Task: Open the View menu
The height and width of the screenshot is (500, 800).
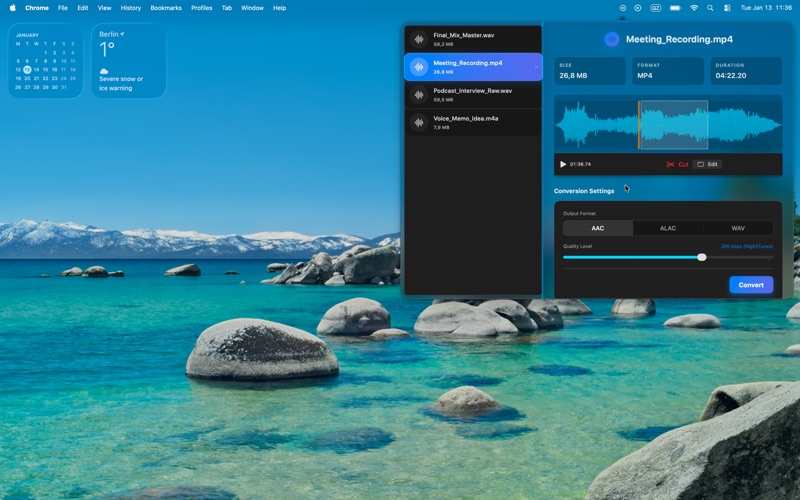Action: (x=105, y=8)
